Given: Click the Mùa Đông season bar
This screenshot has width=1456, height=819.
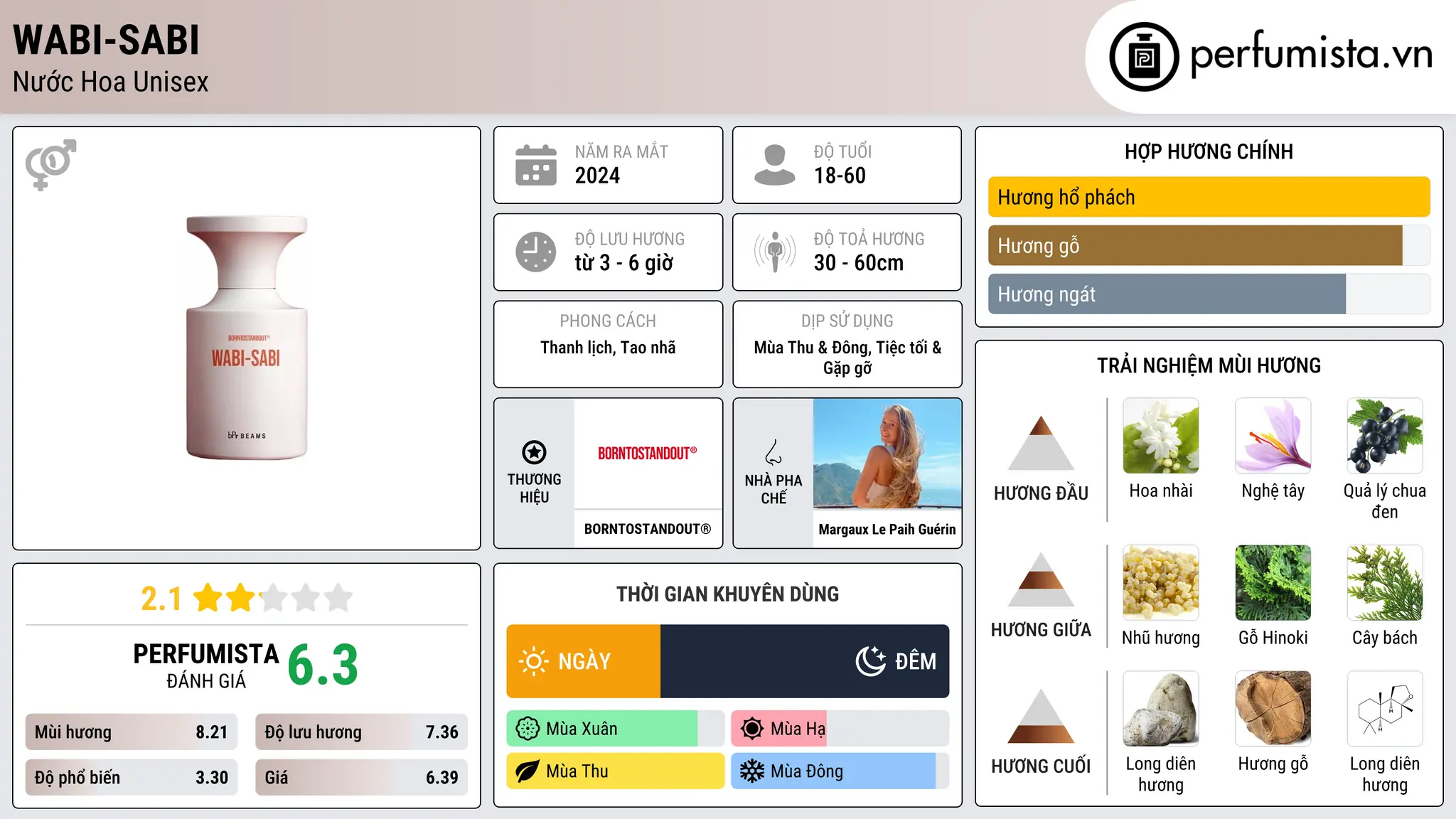Looking at the screenshot, I should pyautogui.click(x=840, y=771).
